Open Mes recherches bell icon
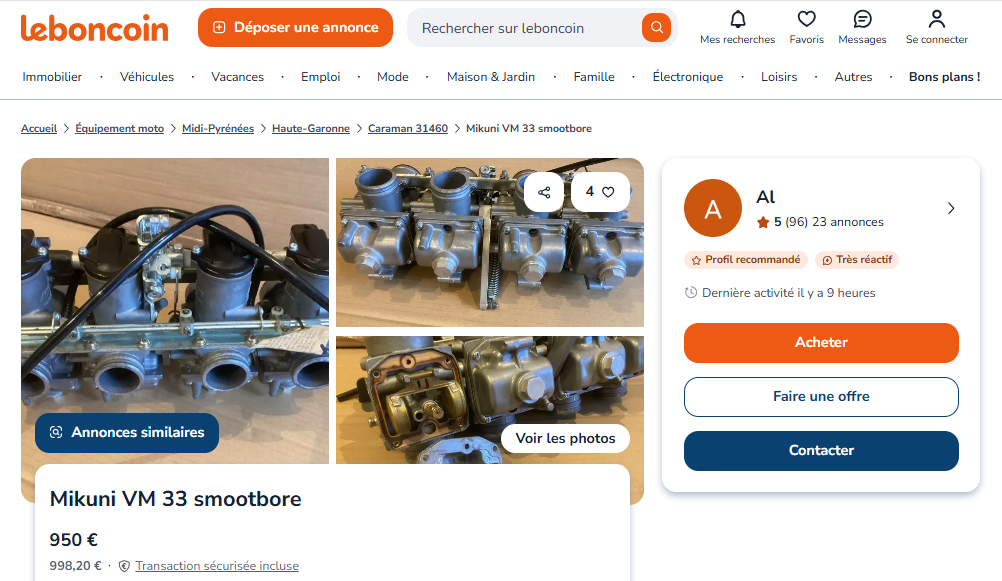Screen dimensions: 1002x581 point(737,19)
